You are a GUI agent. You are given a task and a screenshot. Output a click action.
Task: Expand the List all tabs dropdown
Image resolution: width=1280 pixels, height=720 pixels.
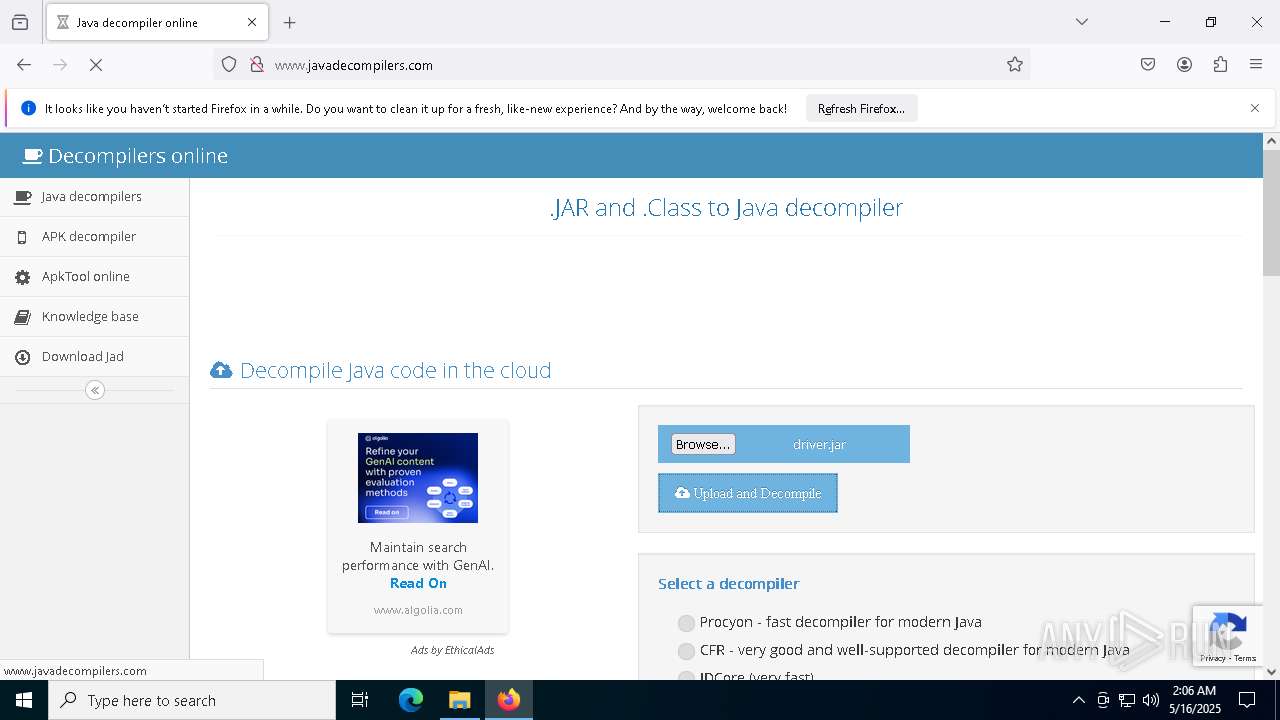pyautogui.click(x=1081, y=22)
